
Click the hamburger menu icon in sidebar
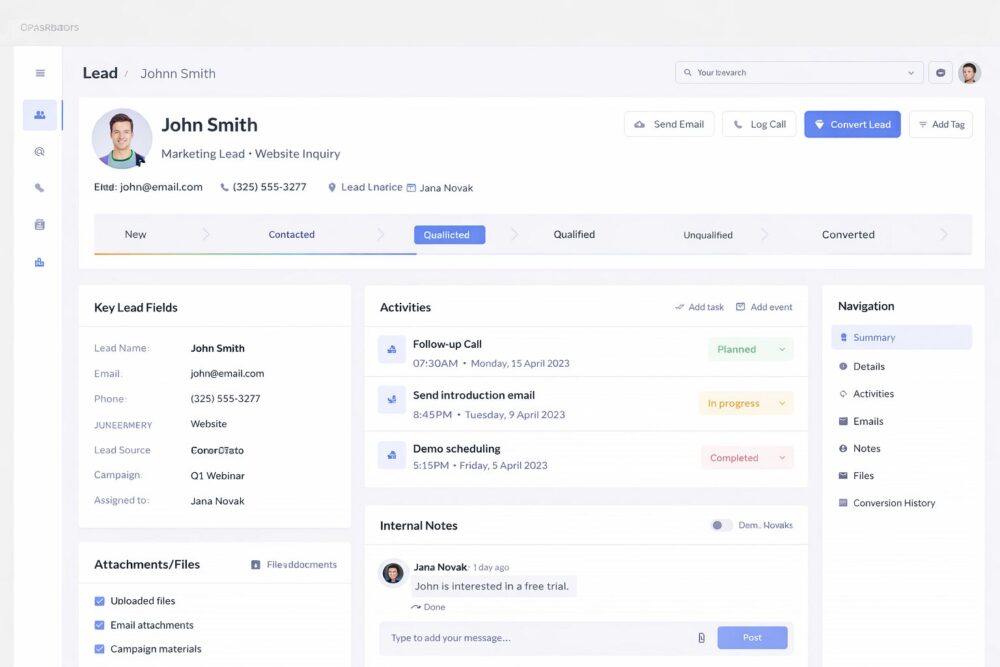(x=40, y=73)
